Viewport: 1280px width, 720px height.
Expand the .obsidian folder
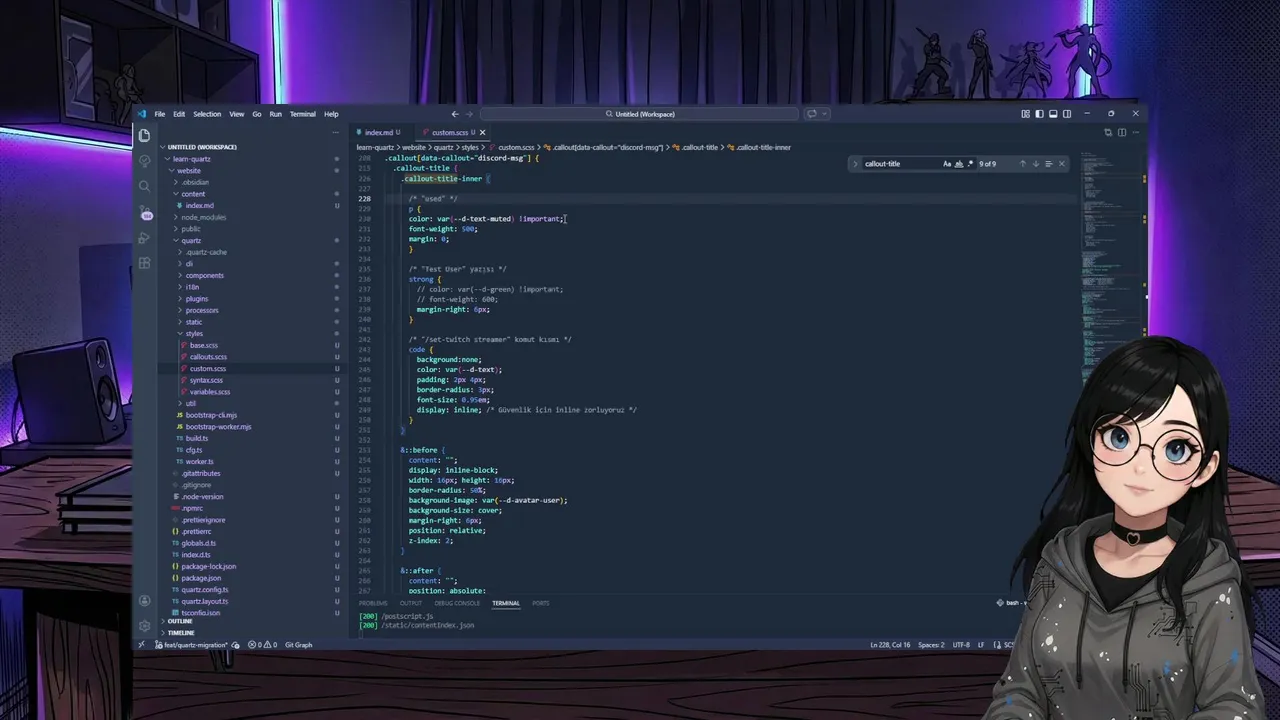coord(195,182)
